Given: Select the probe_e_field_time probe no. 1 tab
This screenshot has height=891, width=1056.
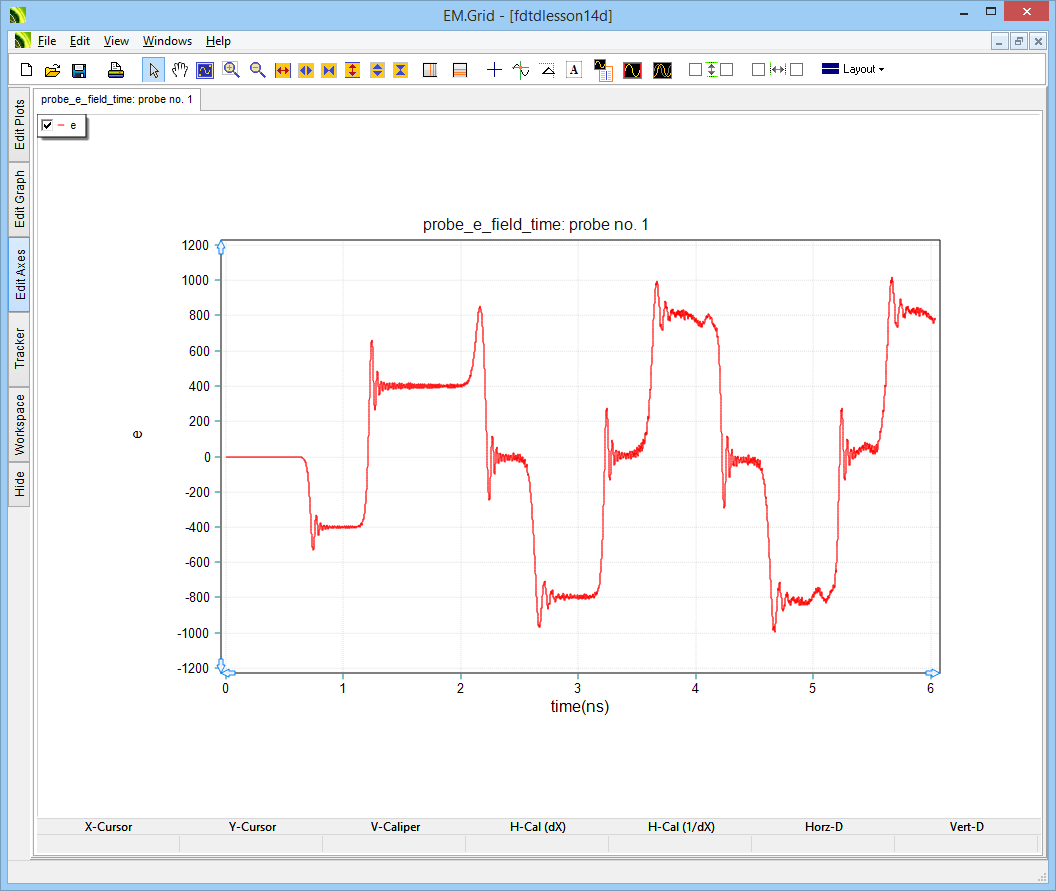Looking at the screenshot, I should (117, 99).
